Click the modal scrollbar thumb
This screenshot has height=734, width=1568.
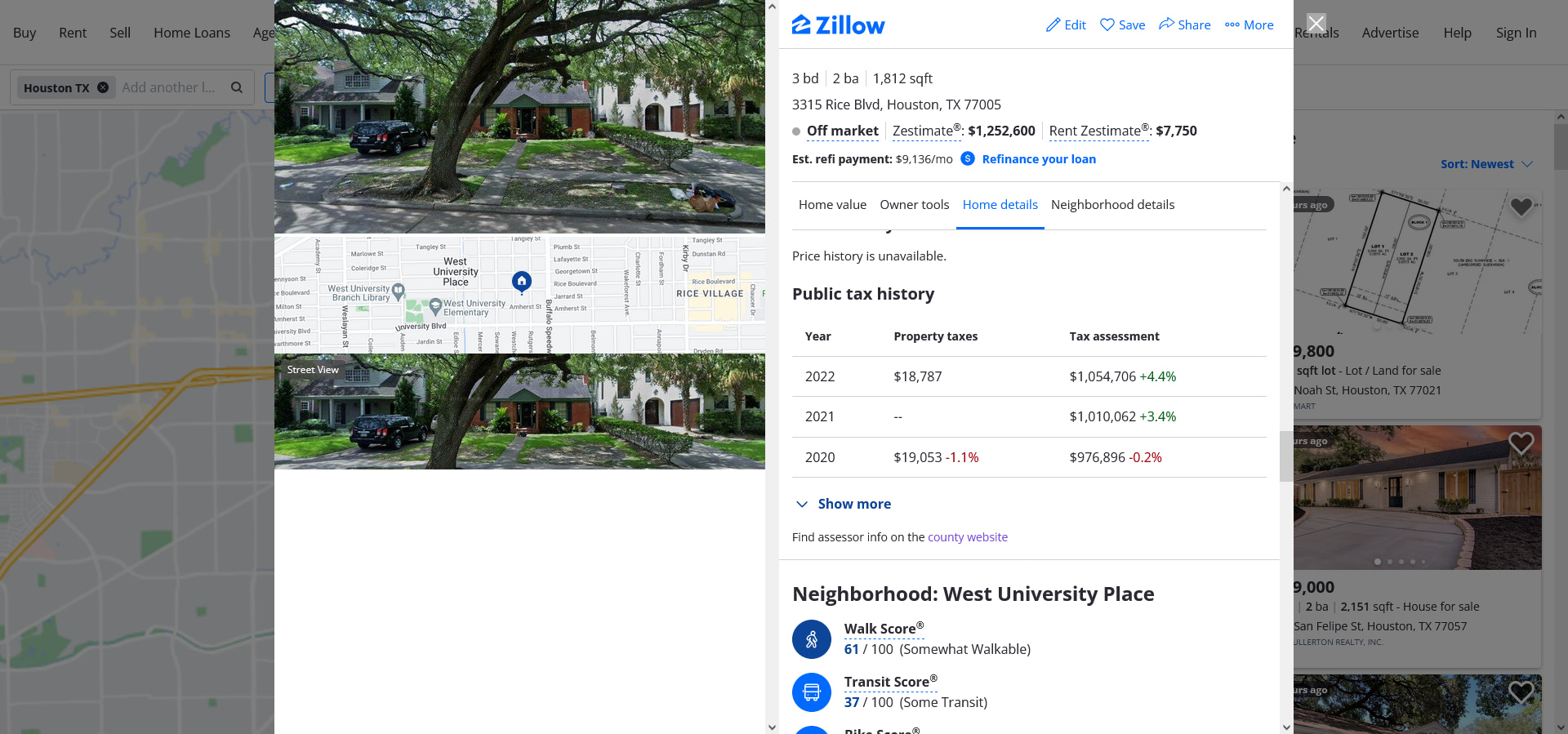1286,456
